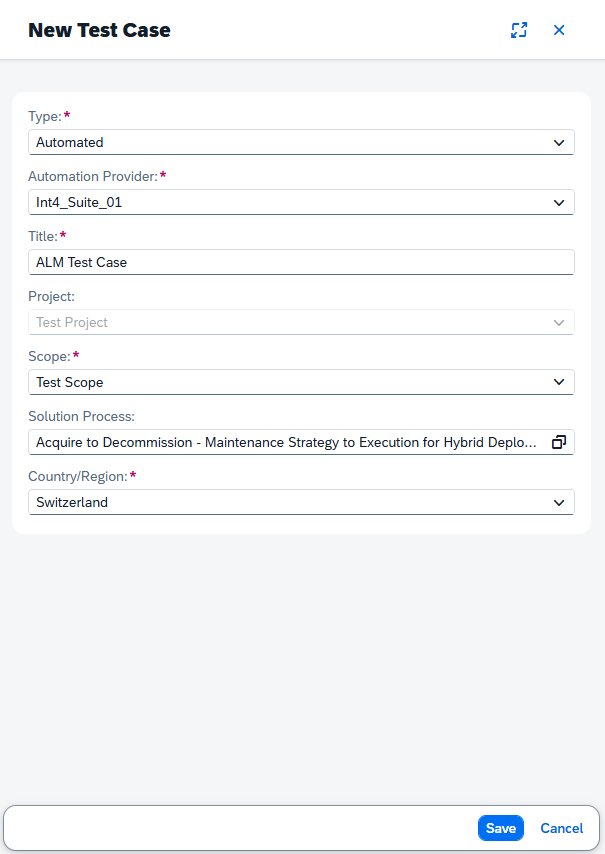Screen dimensions: 605x854
Task: Expand the Type dropdown arrow
Action: coord(559,143)
